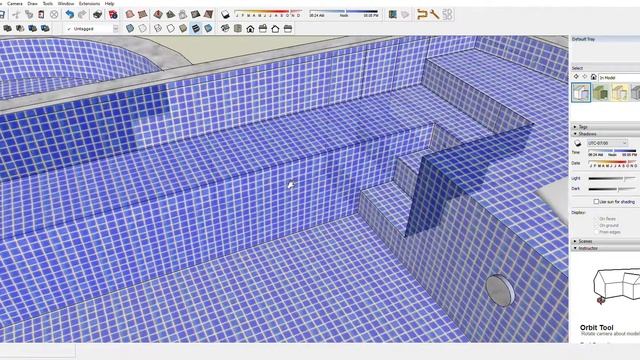The image size is (640, 360).
Task: Click the red sandbox smoove icon
Action: (158, 15)
